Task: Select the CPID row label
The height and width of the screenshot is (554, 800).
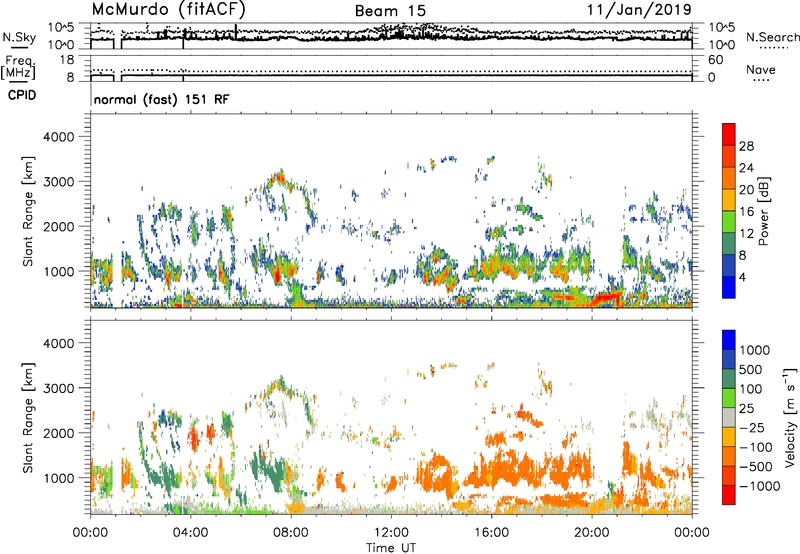Action: click(22, 95)
